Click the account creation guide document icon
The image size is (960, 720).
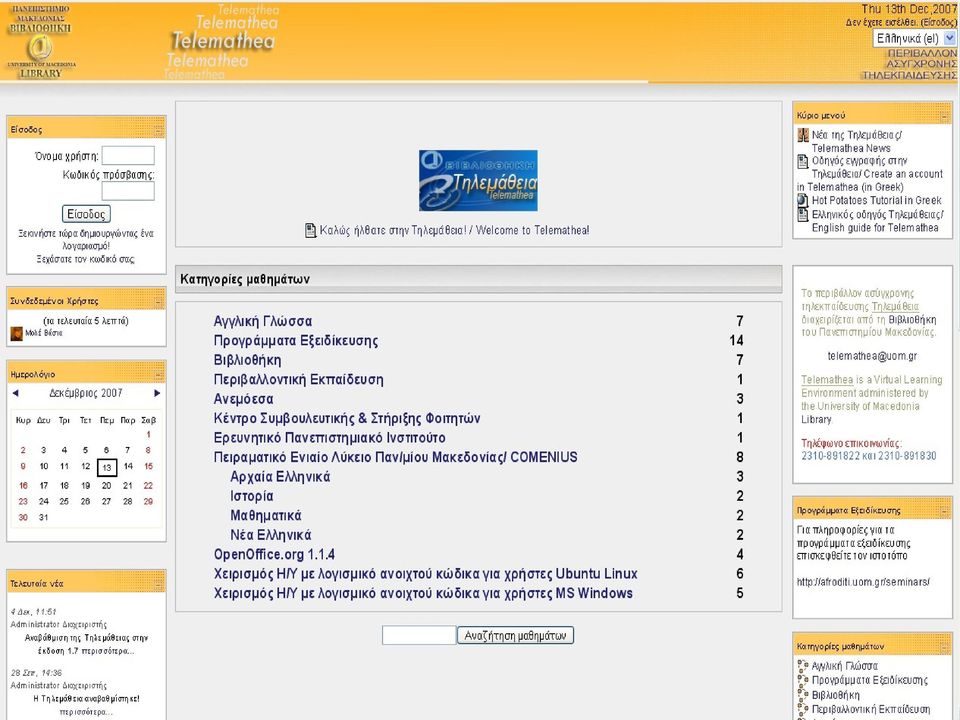803,162
